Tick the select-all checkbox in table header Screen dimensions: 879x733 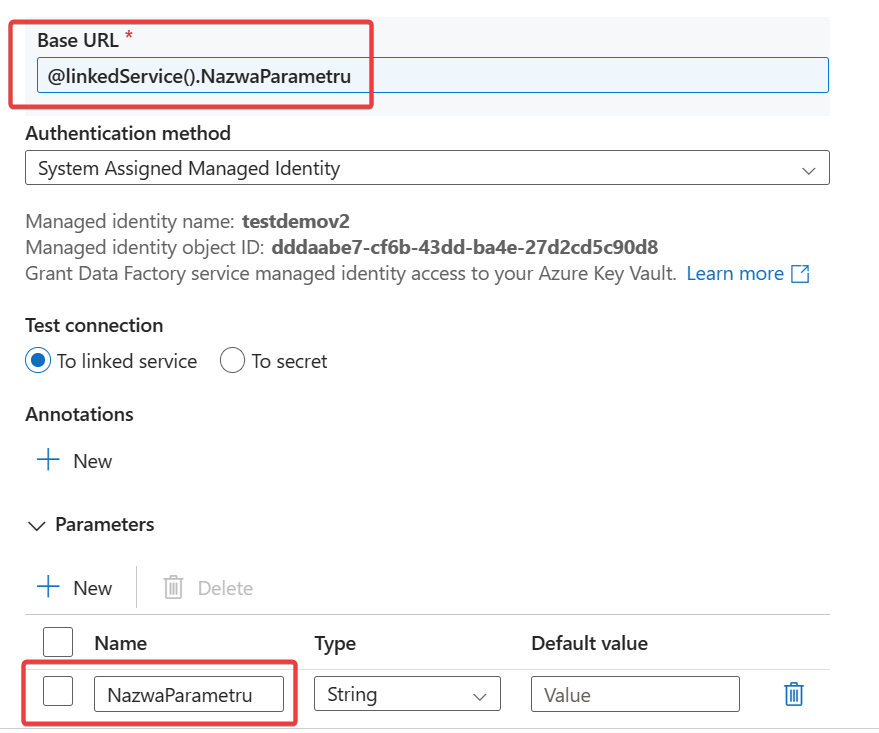pos(58,642)
